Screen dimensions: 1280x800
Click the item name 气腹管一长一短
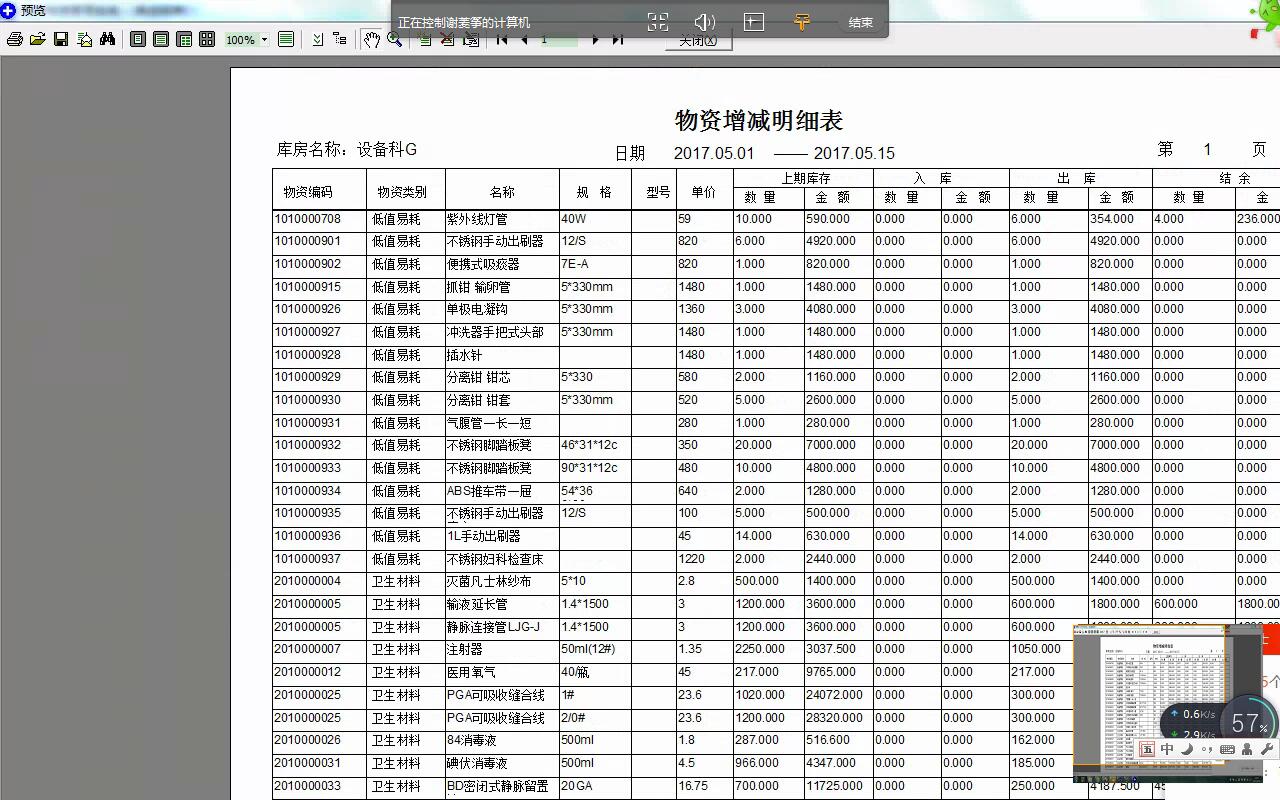click(489, 423)
